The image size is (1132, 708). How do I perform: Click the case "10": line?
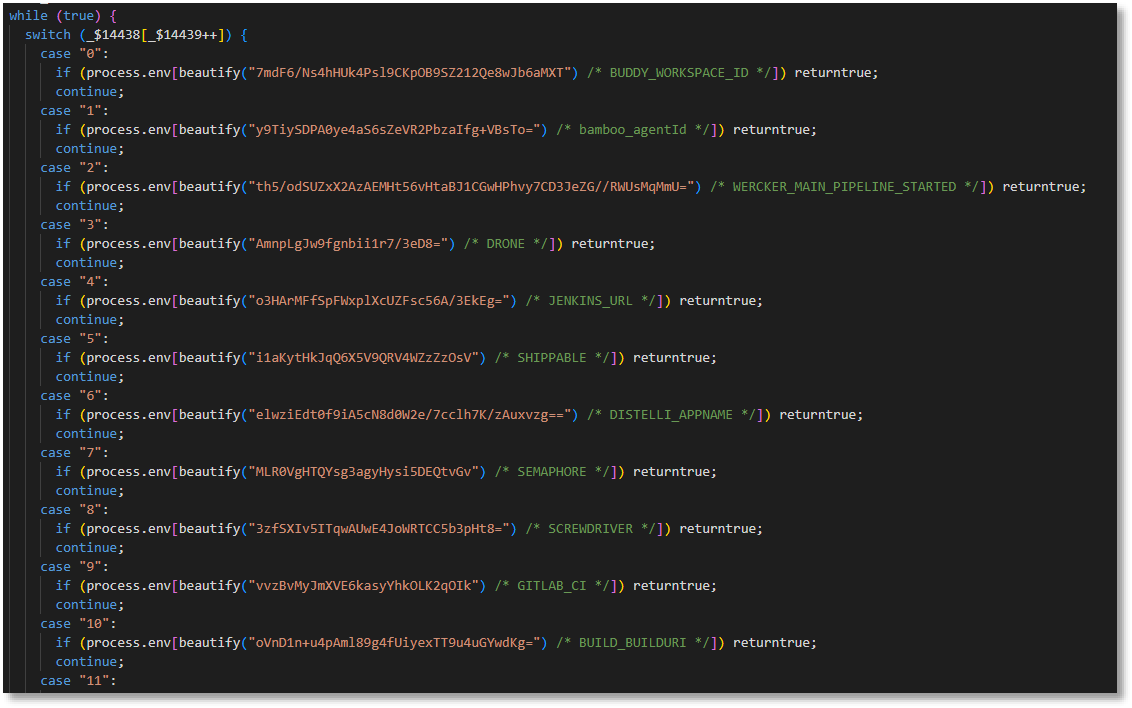coord(78,624)
